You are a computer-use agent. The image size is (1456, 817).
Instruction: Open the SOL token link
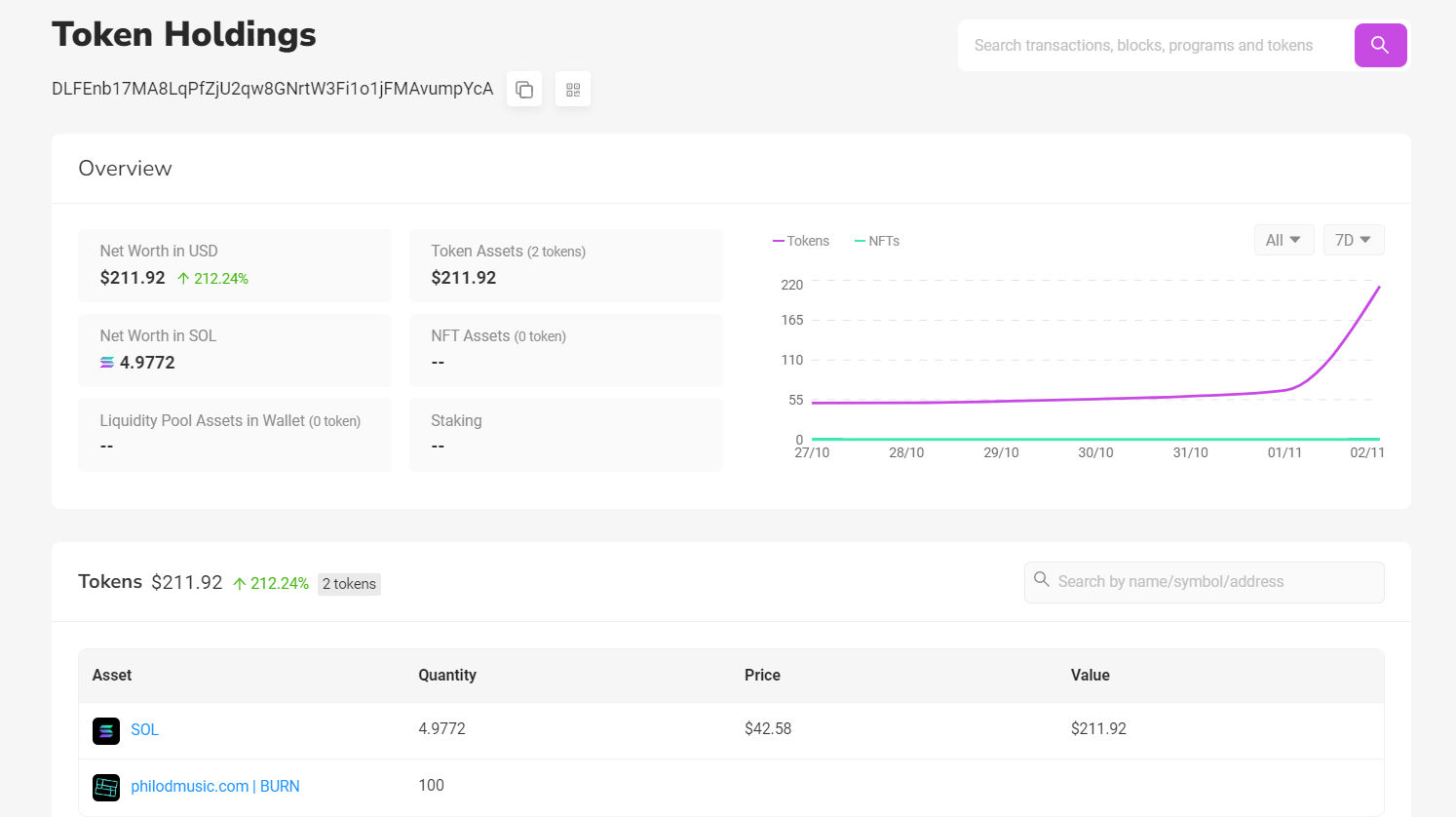(x=144, y=729)
